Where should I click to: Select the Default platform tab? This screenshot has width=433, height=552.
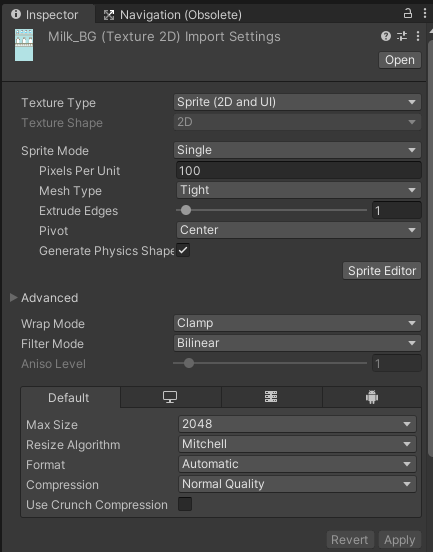pyautogui.click(x=70, y=397)
